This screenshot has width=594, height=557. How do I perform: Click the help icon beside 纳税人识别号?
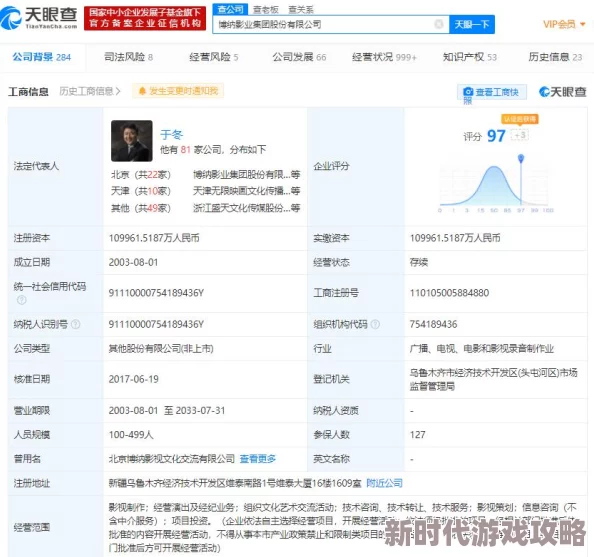tap(76, 324)
